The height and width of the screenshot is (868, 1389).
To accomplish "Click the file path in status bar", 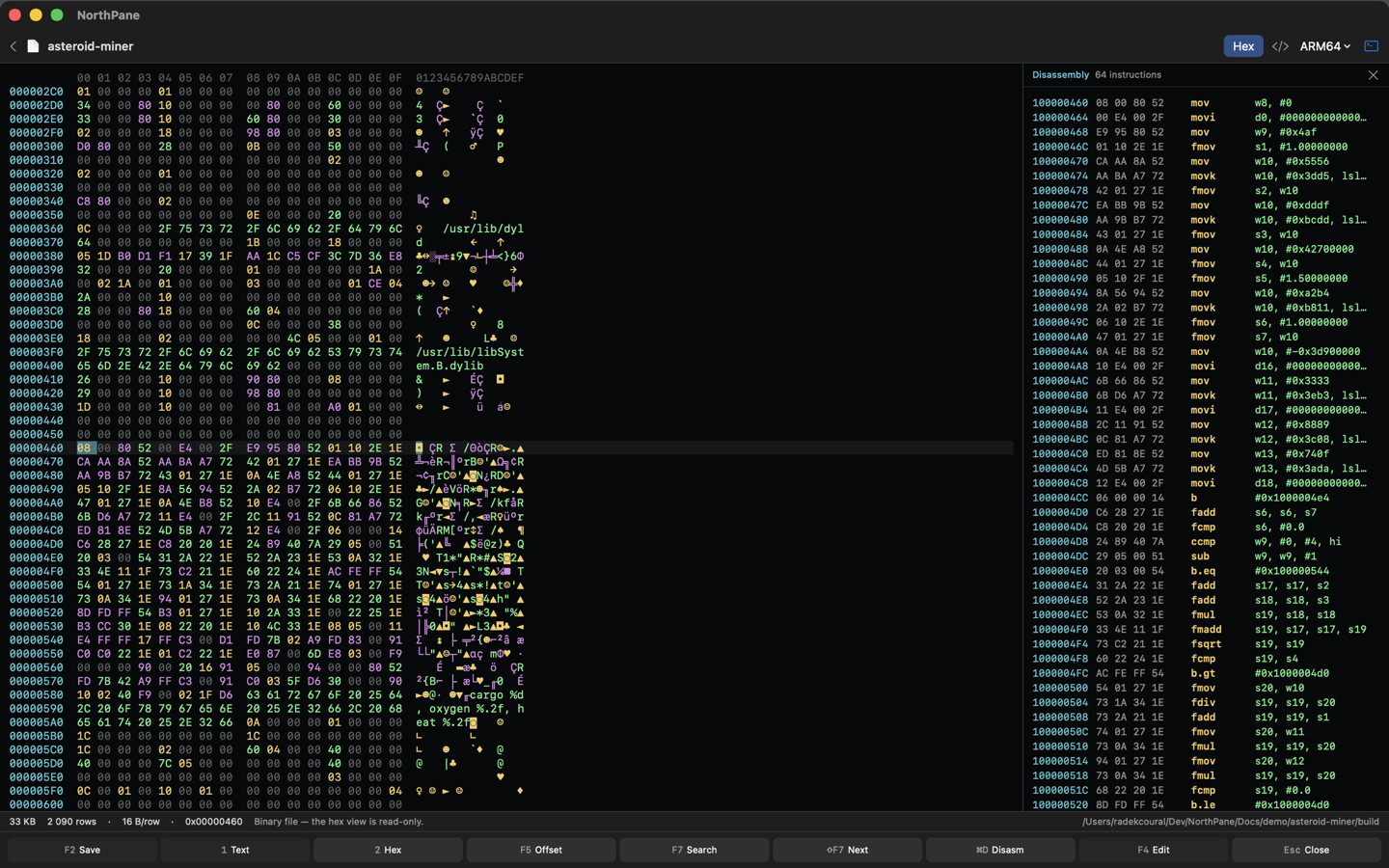I will tap(1230, 822).
